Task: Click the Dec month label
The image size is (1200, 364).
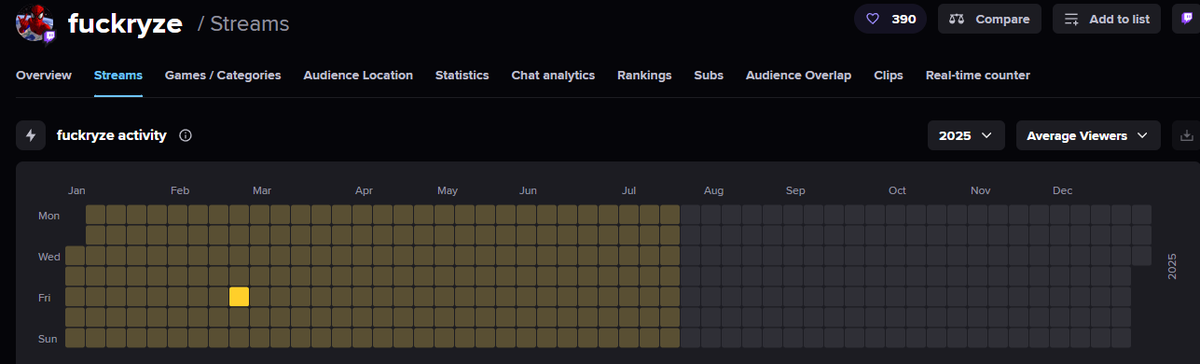Action: click(1062, 190)
